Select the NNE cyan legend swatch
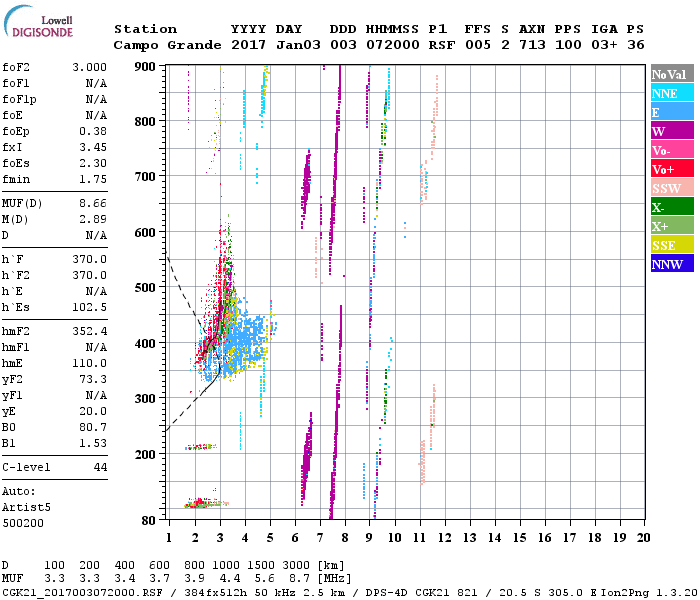 point(672,93)
